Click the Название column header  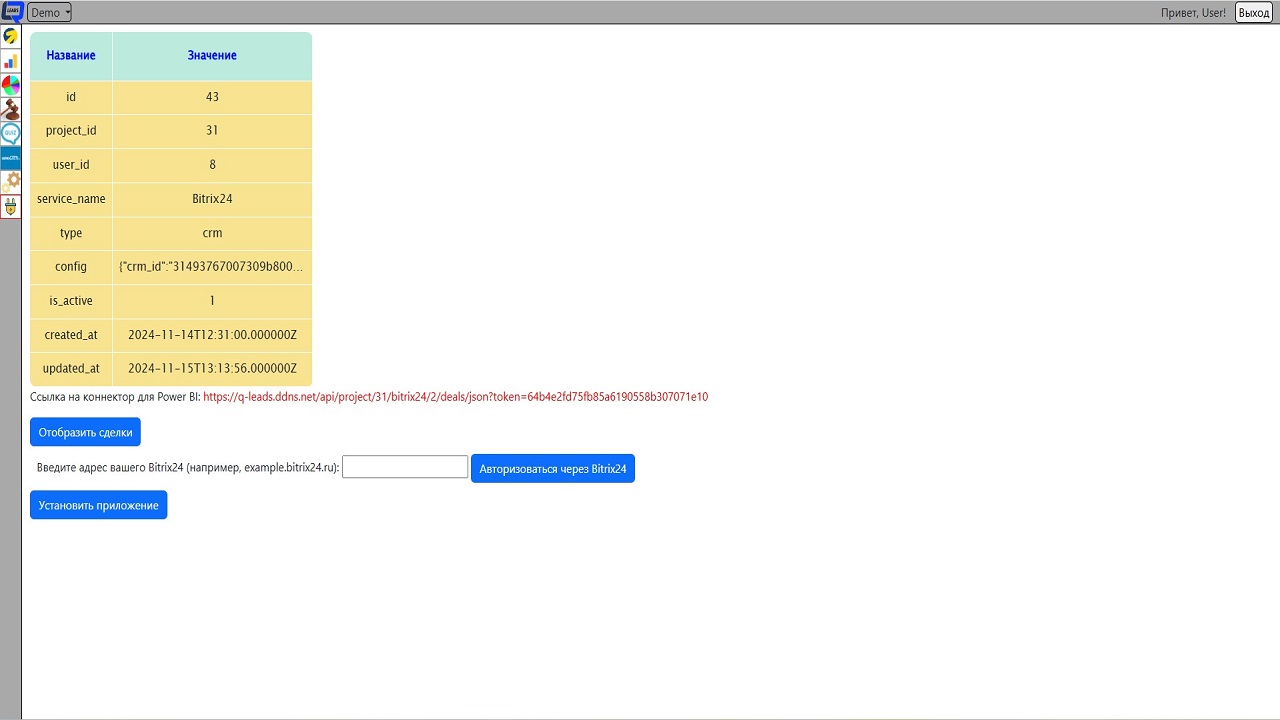point(71,55)
